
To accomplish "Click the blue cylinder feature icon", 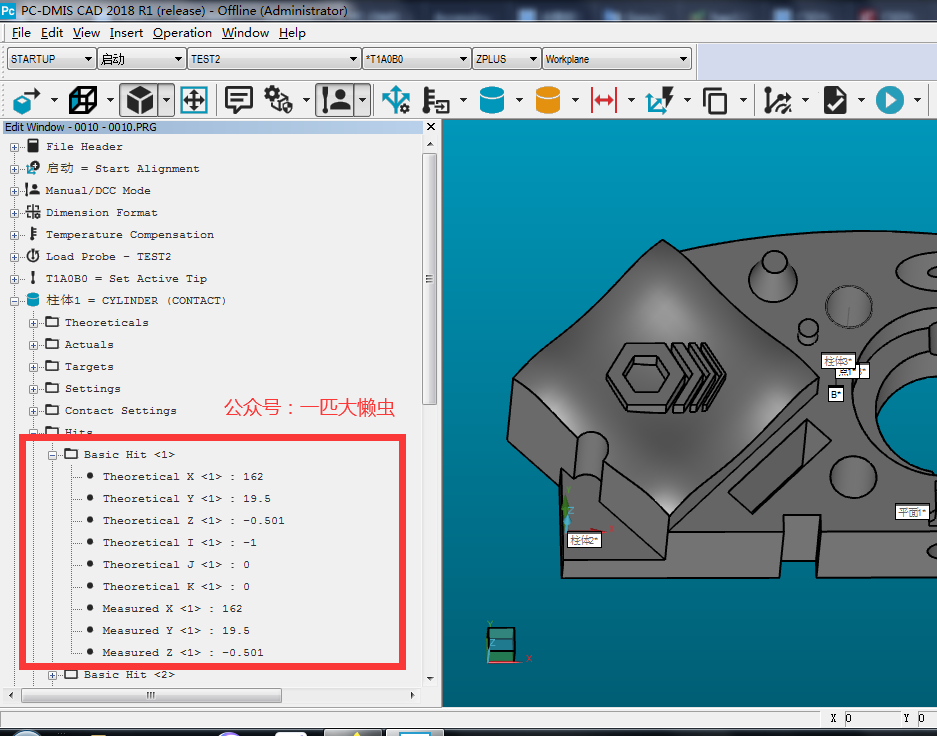I will [490, 100].
